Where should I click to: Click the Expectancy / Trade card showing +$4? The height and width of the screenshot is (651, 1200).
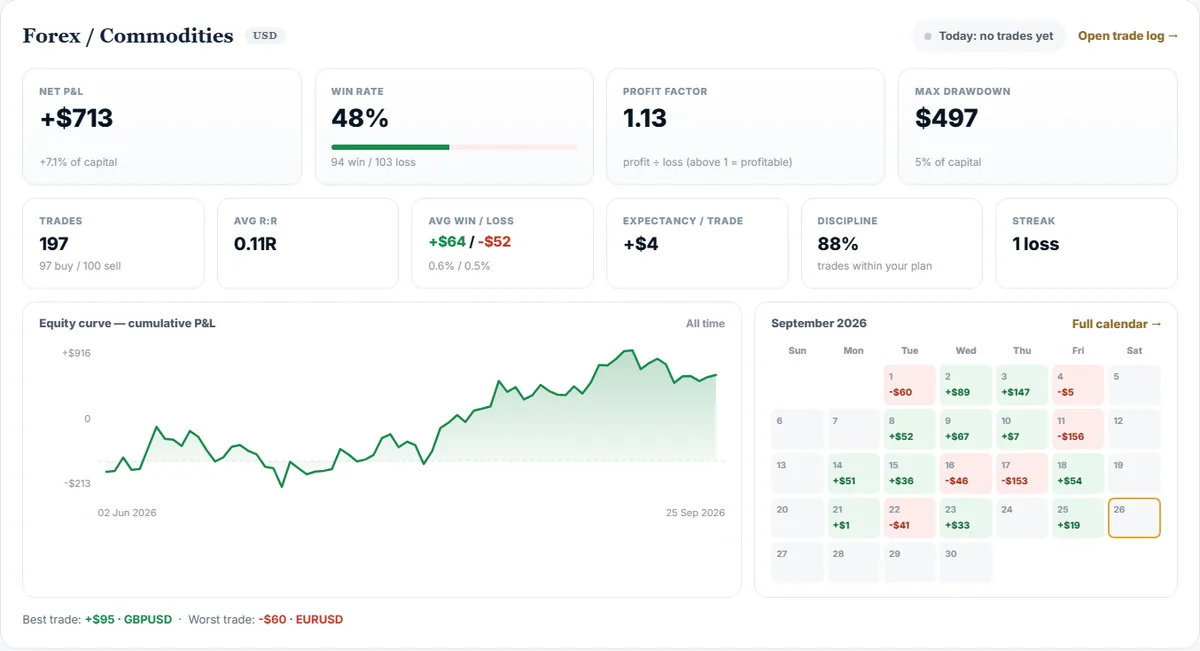697,243
